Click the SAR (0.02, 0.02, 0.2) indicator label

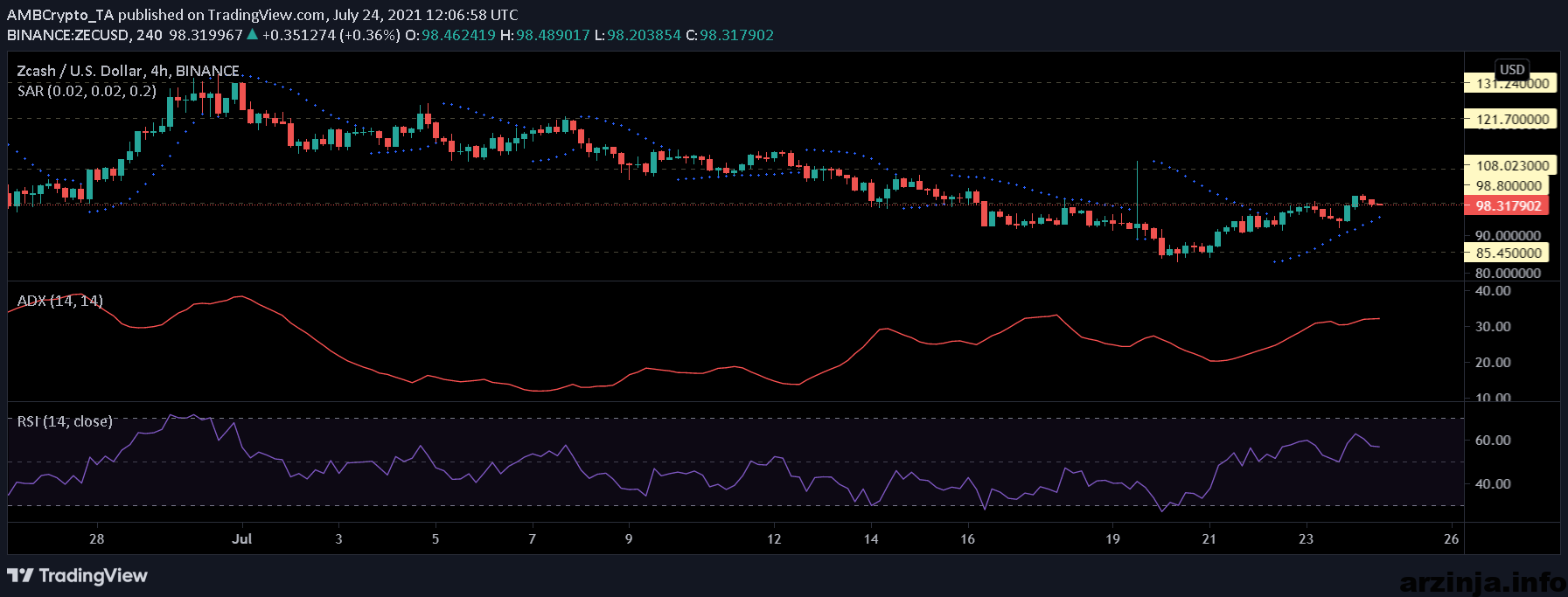click(x=87, y=91)
